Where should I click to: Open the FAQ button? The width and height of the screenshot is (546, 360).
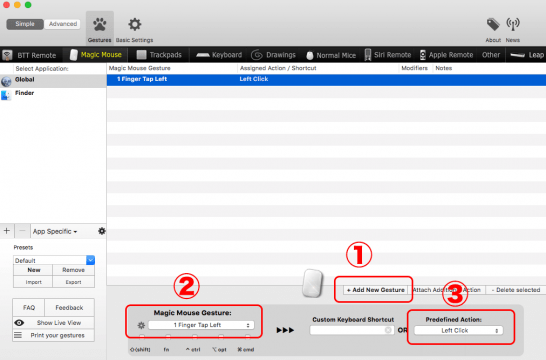click(x=29, y=307)
